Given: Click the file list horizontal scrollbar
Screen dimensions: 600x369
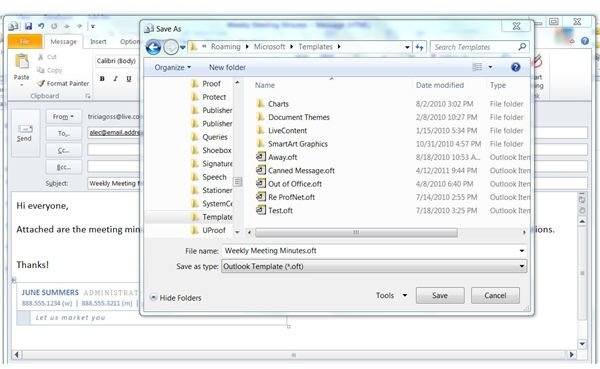Looking at the screenshot, I should pos(356,232).
